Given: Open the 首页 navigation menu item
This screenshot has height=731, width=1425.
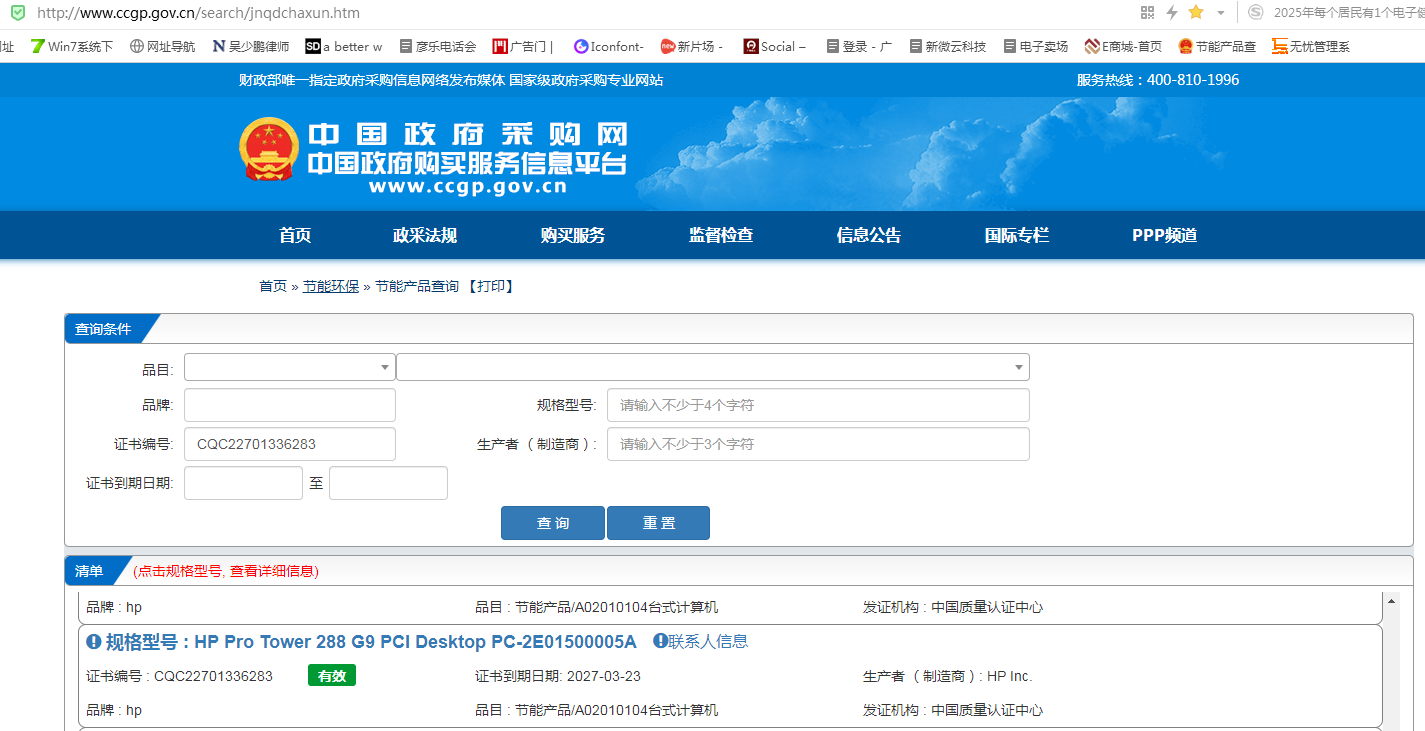Looking at the screenshot, I should pyautogui.click(x=295, y=235).
